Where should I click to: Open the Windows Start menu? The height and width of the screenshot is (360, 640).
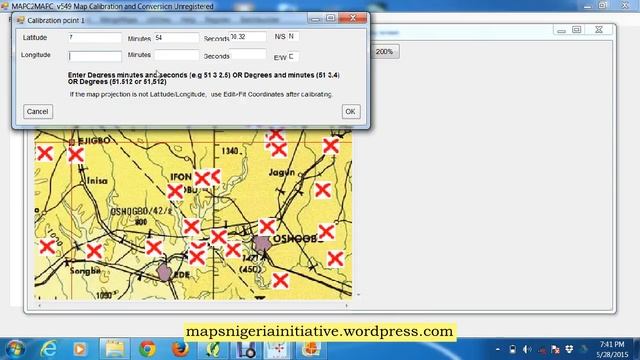[x=15, y=349]
